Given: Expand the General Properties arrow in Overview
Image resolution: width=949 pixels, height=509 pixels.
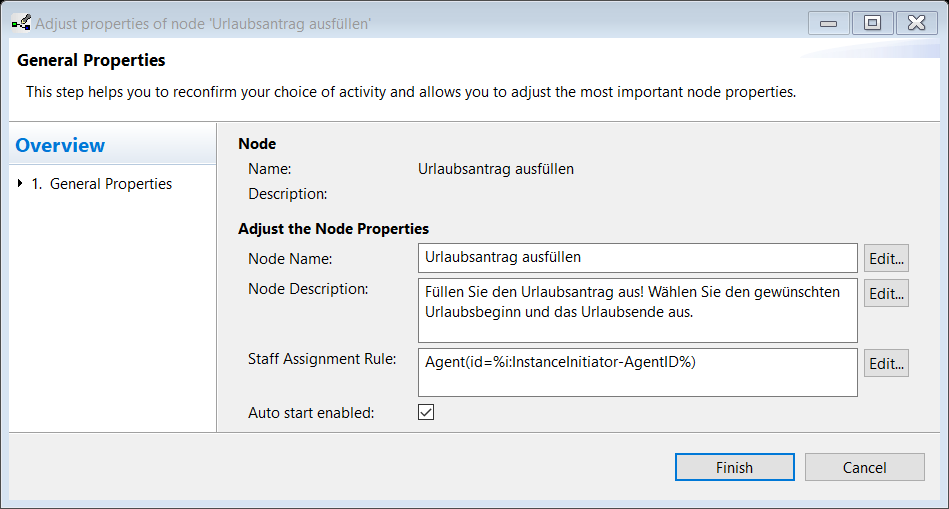Looking at the screenshot, I should (21, 184).
